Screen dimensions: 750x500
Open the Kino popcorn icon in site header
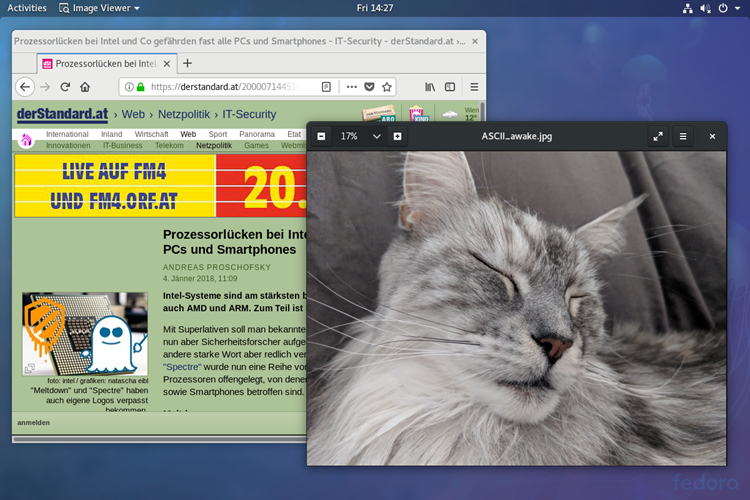(x=417, y=114)
